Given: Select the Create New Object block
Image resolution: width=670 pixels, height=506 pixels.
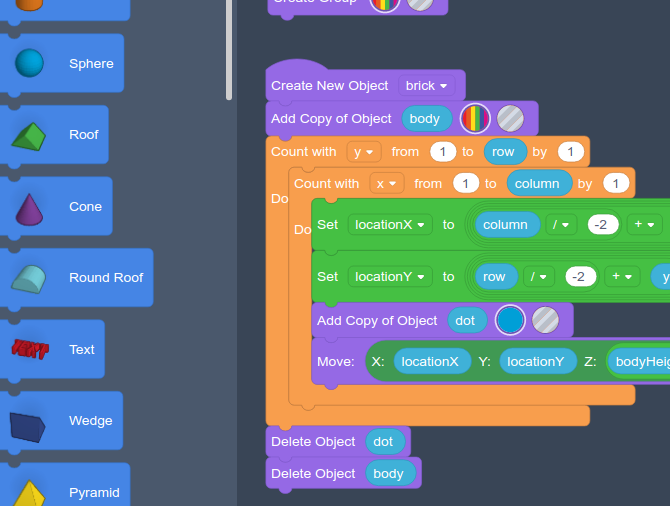Looking at the screenshot, I should pos(329,86).
